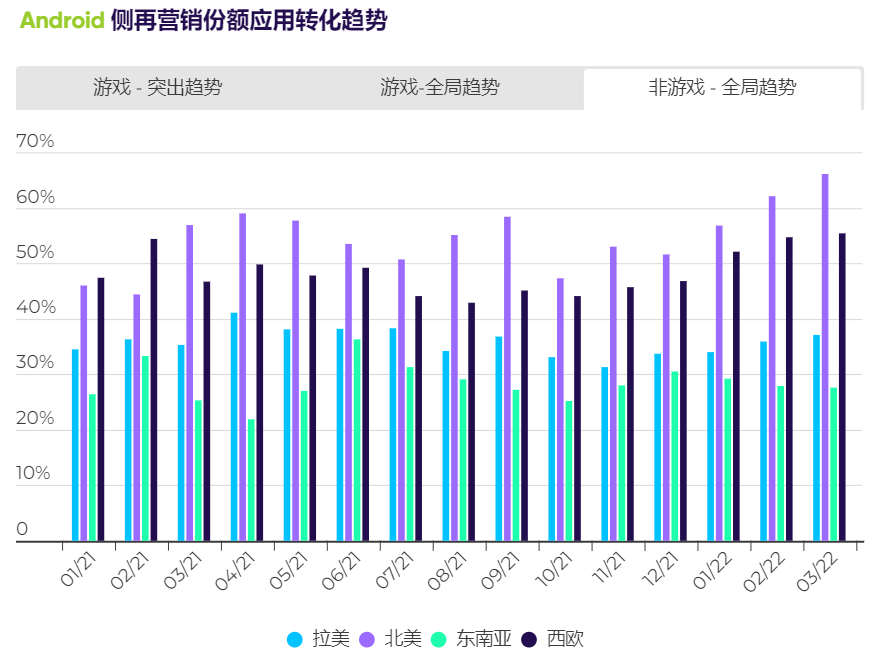Click the purple 北美 legend dot
Image resolution: width=888 pixels, height=660 pixels.
(x=367, y=640)
